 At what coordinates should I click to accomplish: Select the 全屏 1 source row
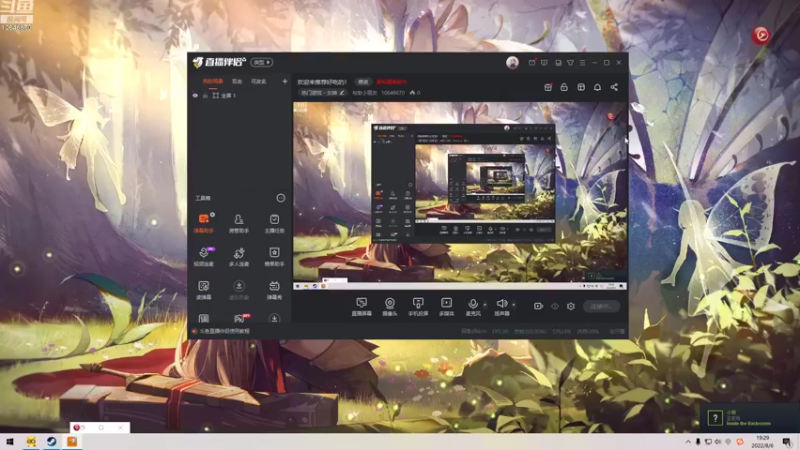(x=239, y=95)
